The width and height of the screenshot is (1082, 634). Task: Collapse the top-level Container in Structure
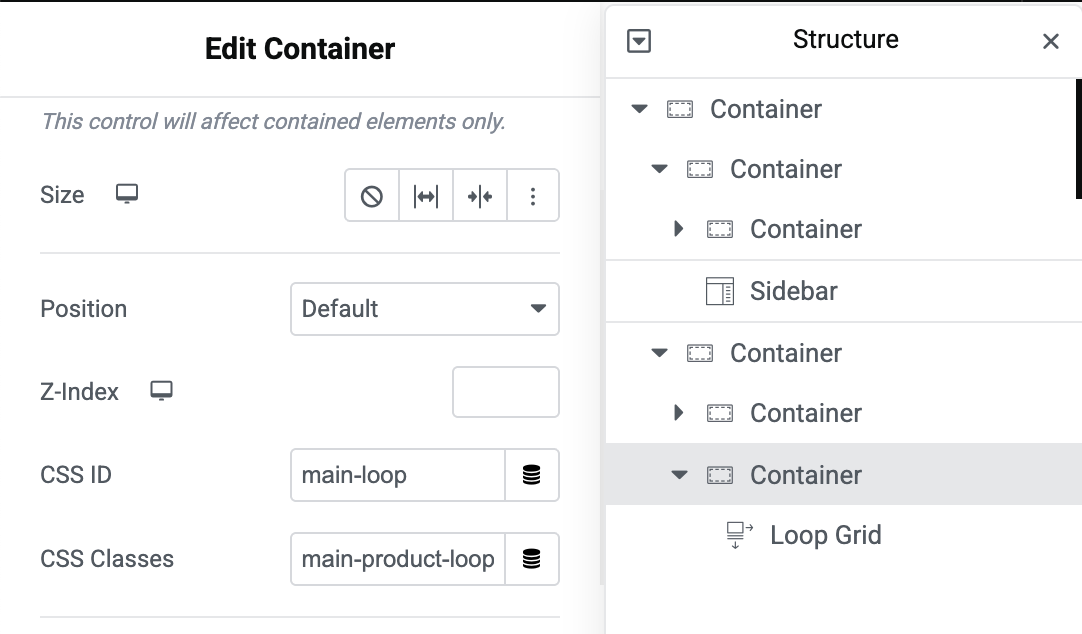[x=640, y=109]
